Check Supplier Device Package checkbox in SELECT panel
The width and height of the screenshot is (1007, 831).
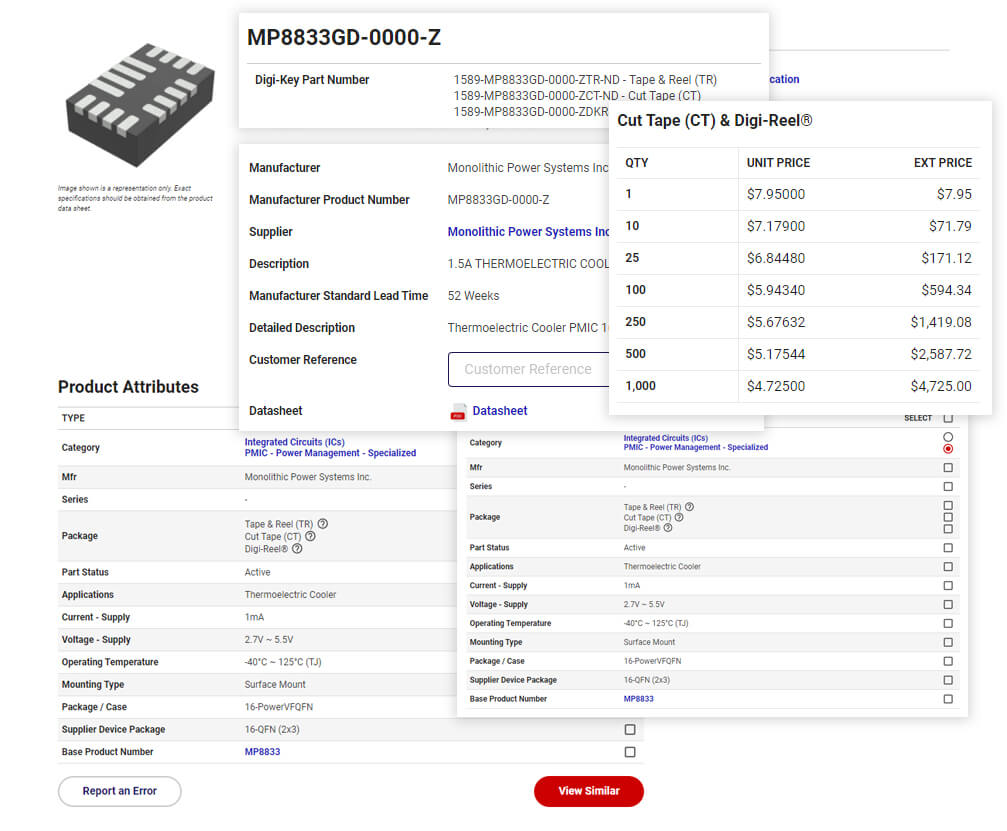(x=948, y=680)
